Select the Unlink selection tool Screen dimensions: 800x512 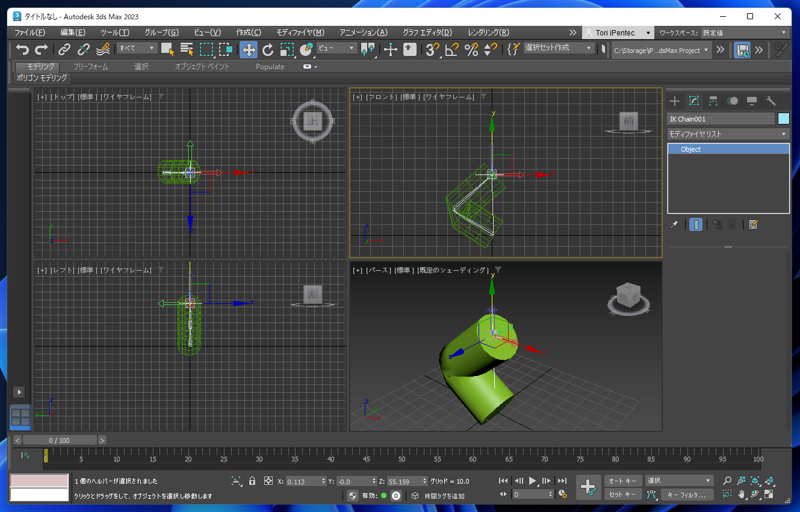pyautogui.click(x=83, y=49)
